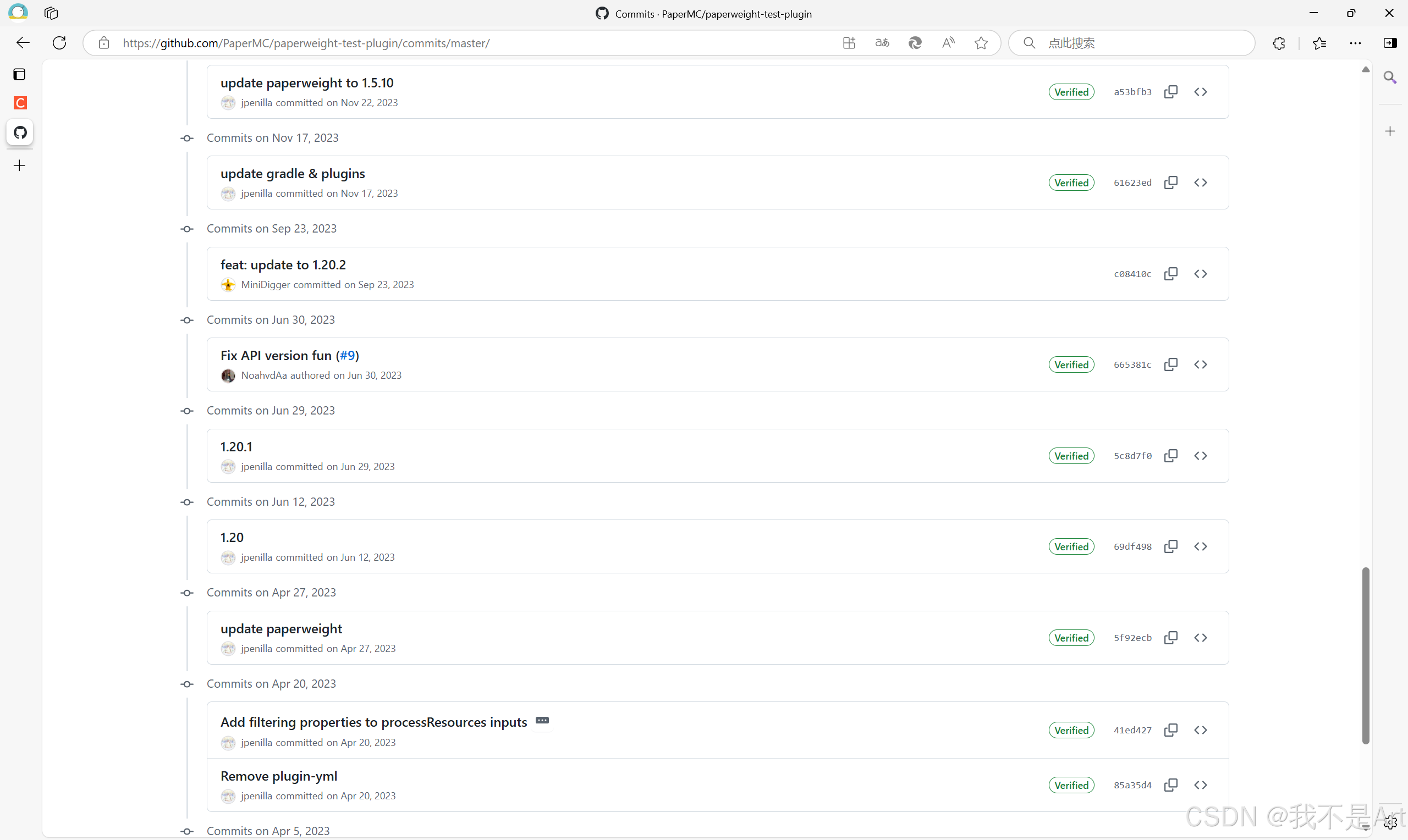
Task: Select the GitHub vertical tab
Action: [20, 132]
